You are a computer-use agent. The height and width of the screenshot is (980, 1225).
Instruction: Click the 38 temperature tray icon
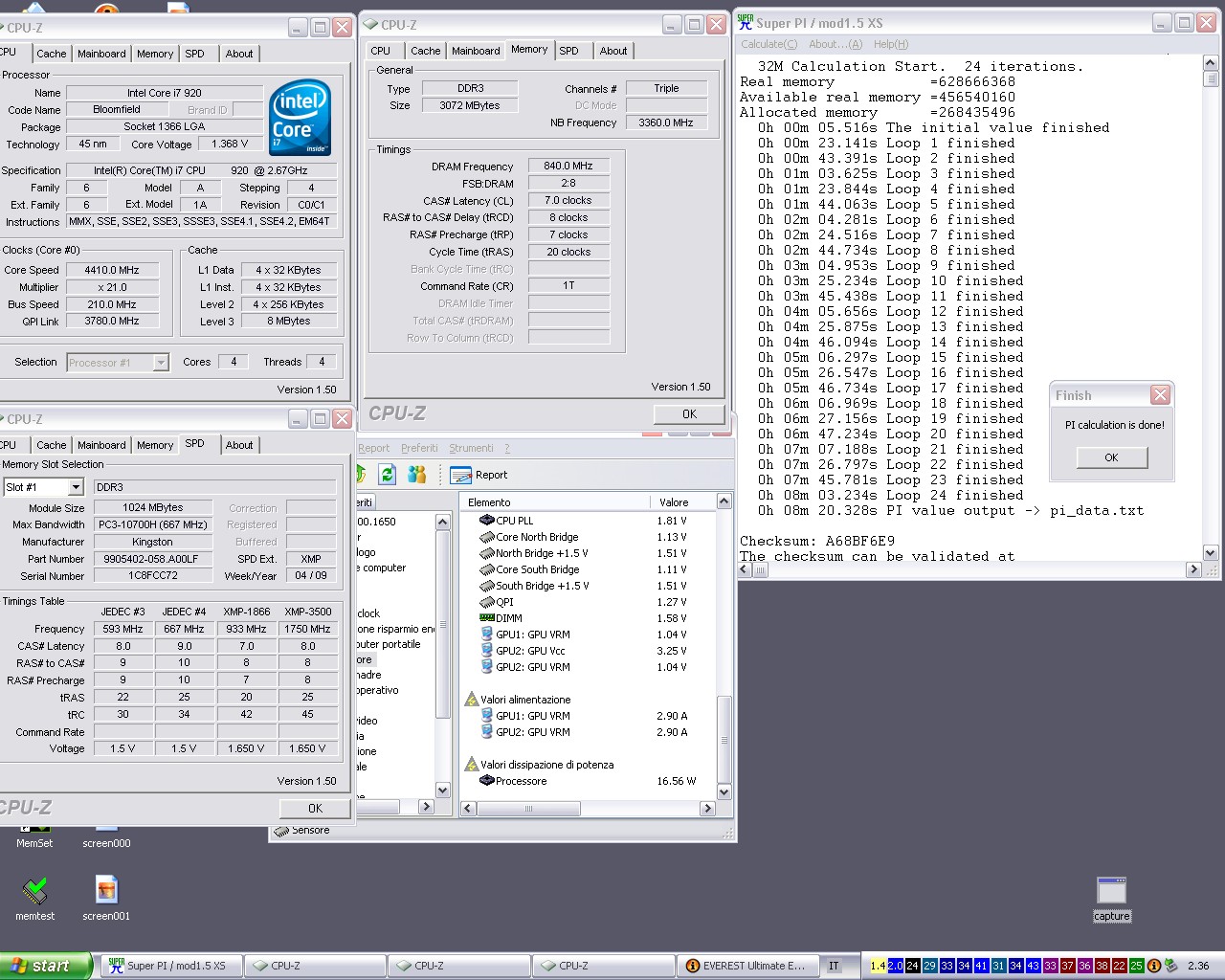[1102, 966]
